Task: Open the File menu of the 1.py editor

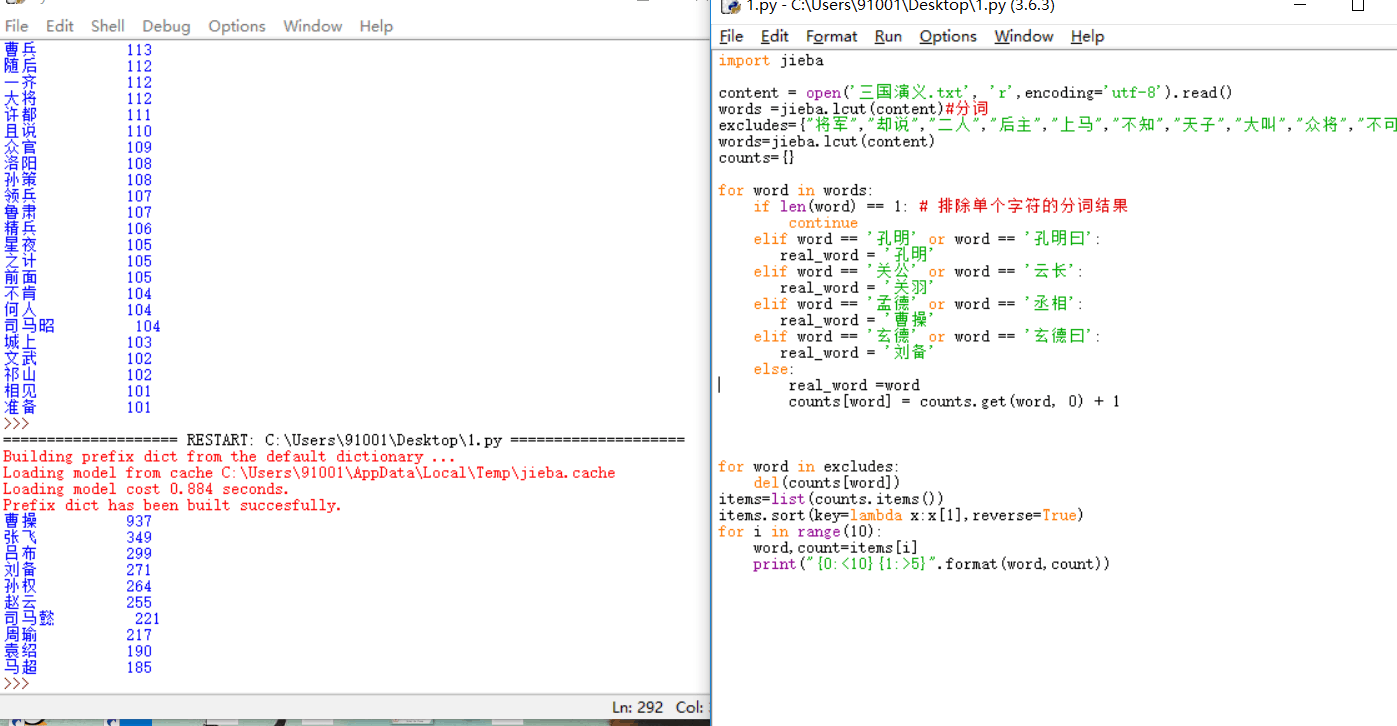Action: (731, 36)
